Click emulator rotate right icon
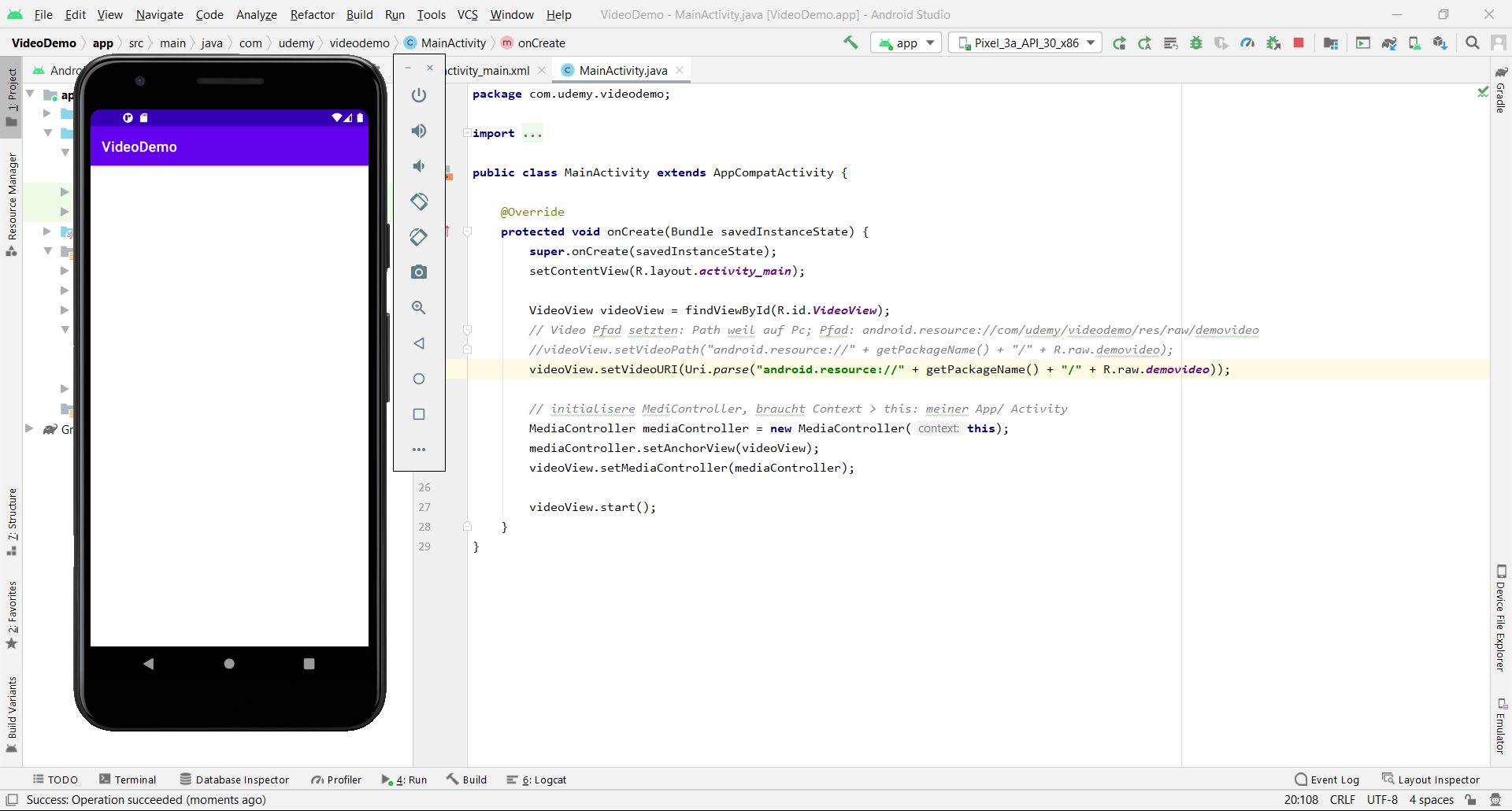The width and height of the screenshot is (1512, 811). 419,237
